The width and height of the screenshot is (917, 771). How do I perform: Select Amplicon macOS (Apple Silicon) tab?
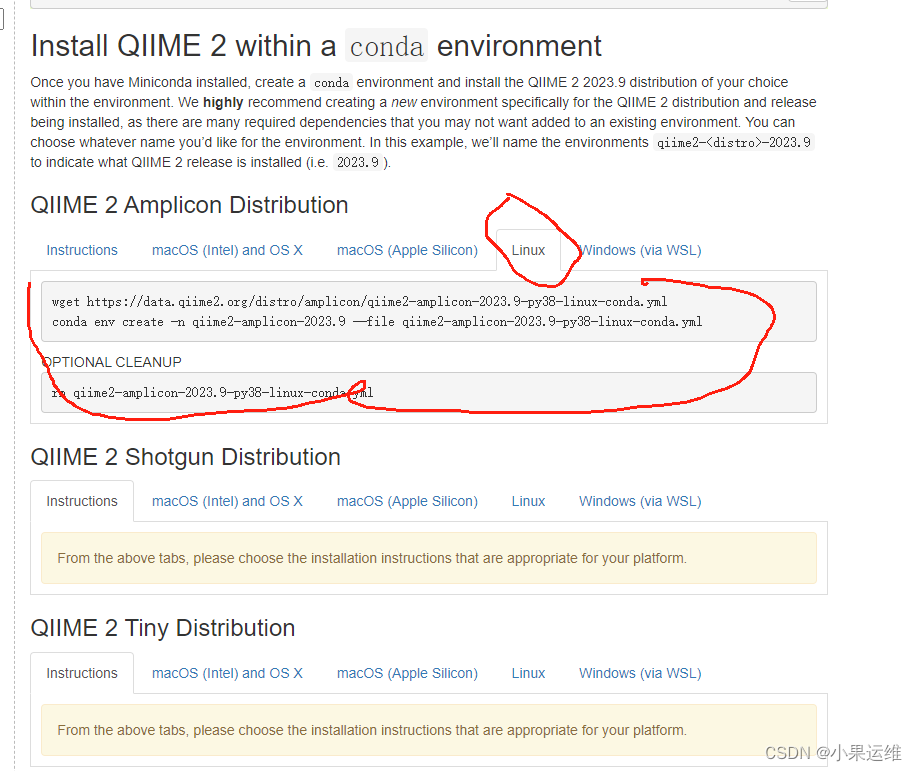[x=407, y=250]
